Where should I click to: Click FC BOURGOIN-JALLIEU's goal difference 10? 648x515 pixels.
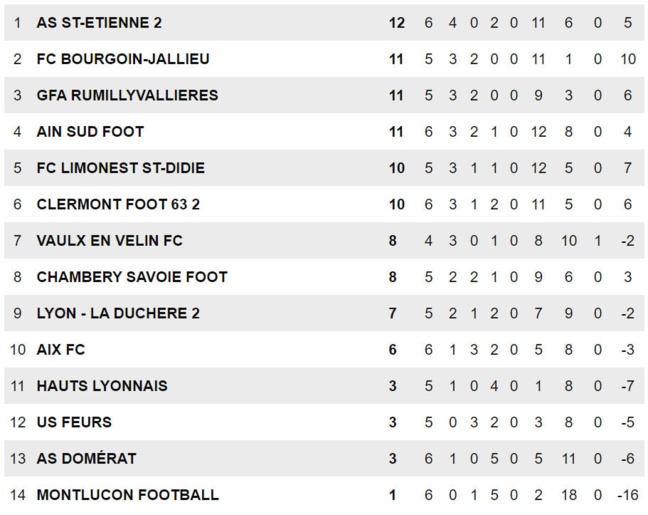(x=628, y=59)
